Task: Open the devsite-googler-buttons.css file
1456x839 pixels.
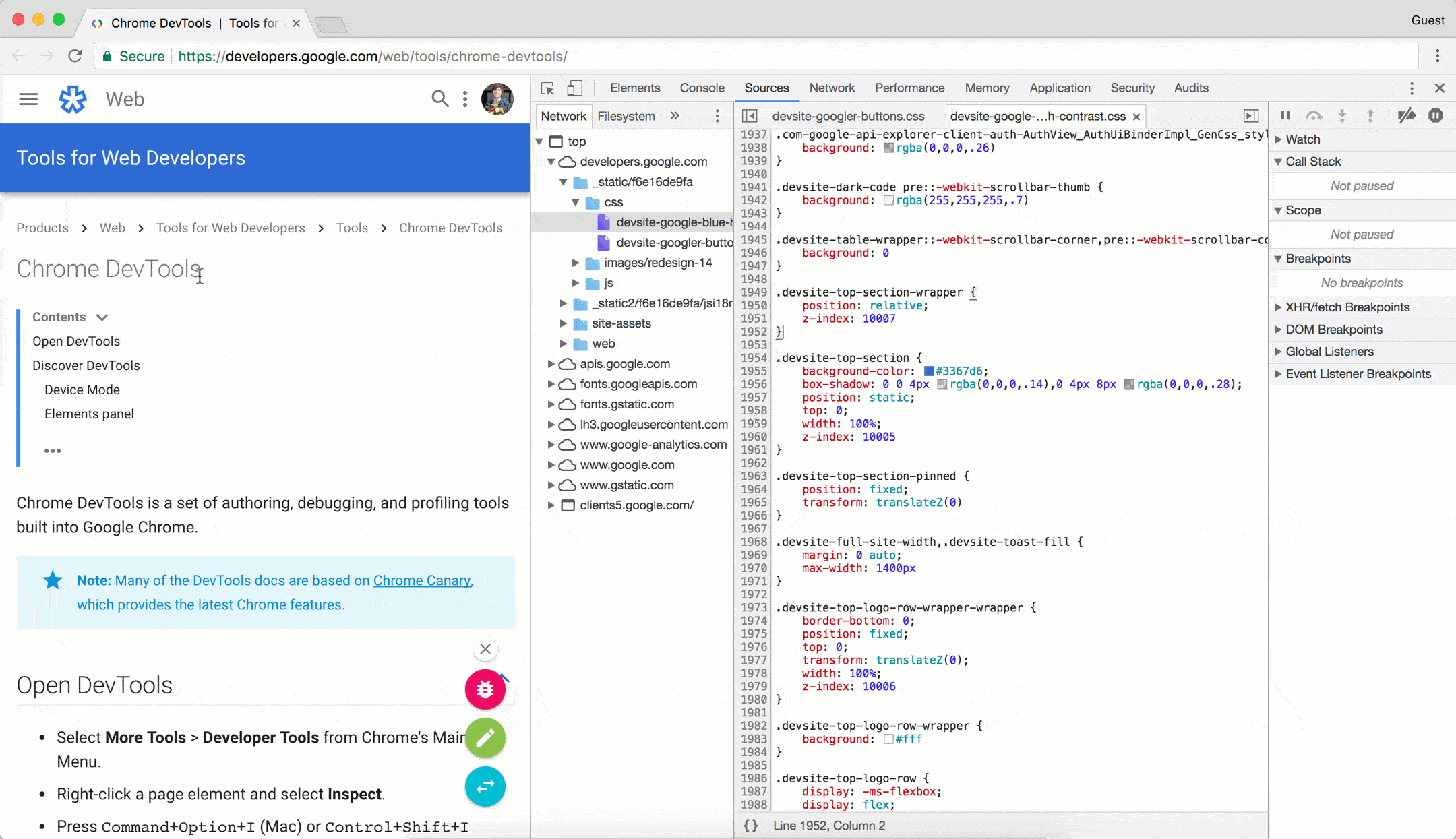Action: (x=849, y=116)
